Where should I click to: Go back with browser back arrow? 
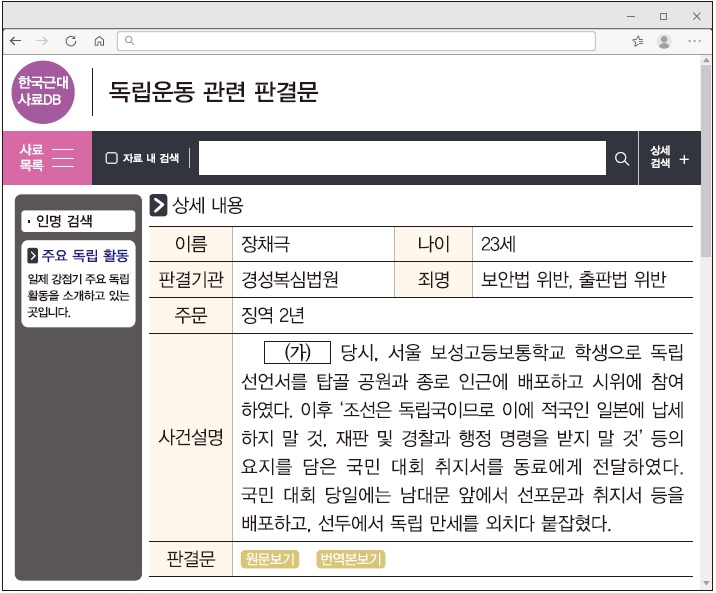[x=16, y=41]
